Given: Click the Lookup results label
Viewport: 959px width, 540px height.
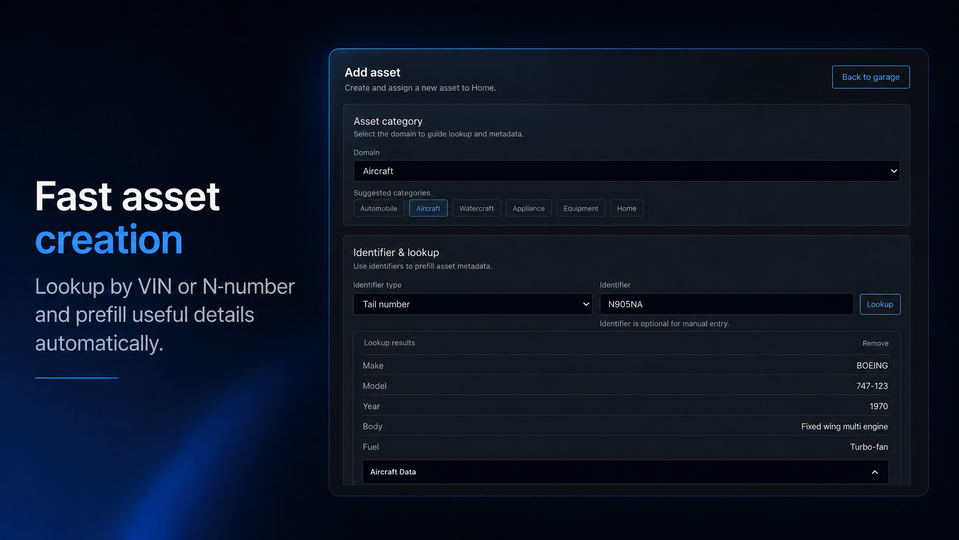Looking at the screenshot, I should tap(389, 342).
